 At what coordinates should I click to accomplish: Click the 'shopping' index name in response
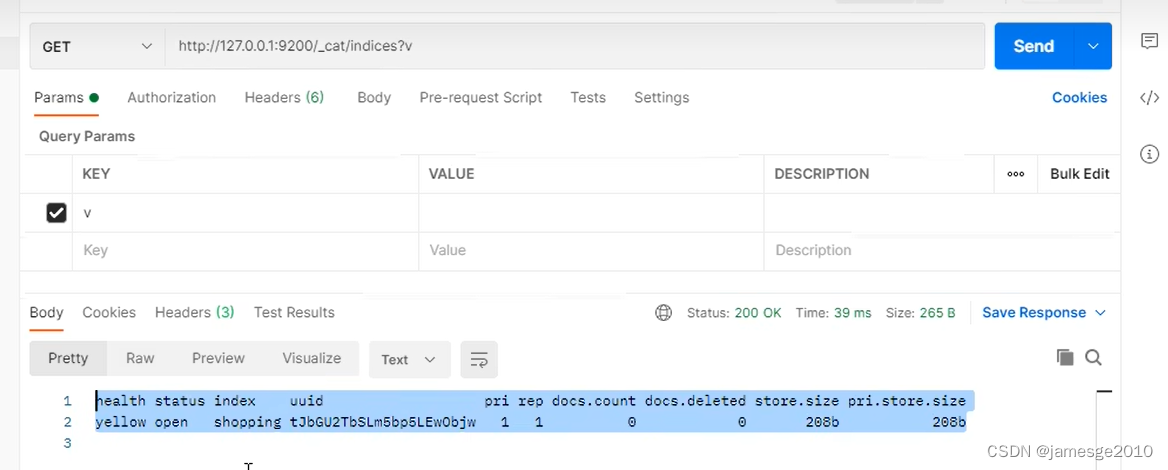[x=247, y=422]
